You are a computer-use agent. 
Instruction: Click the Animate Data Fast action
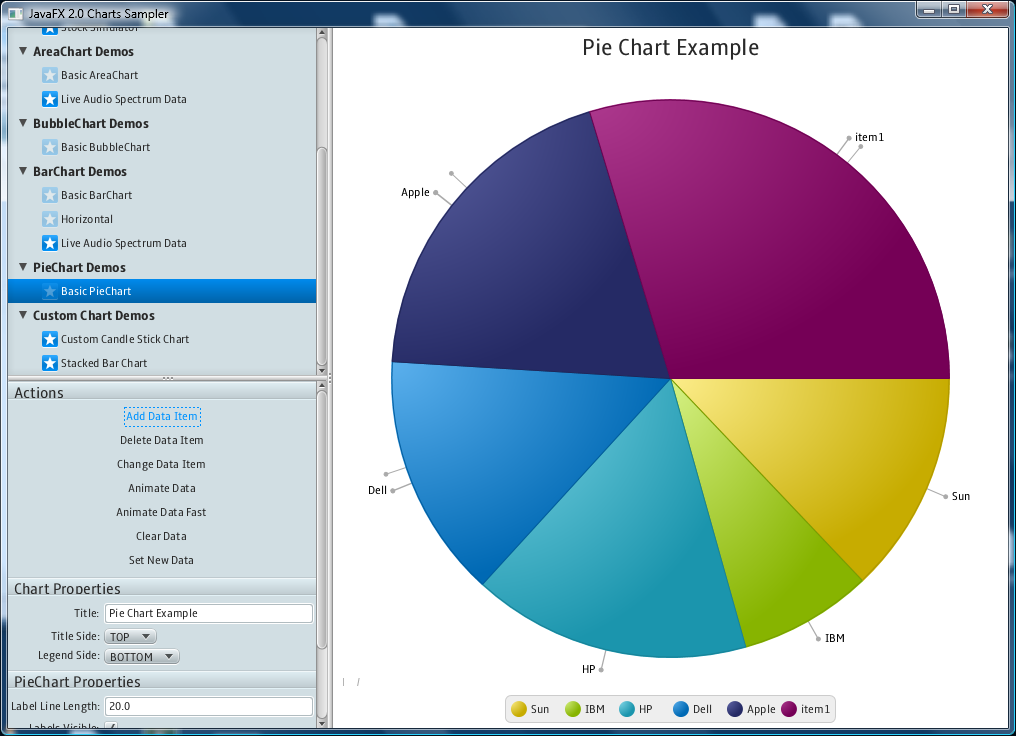coord(161,512)
